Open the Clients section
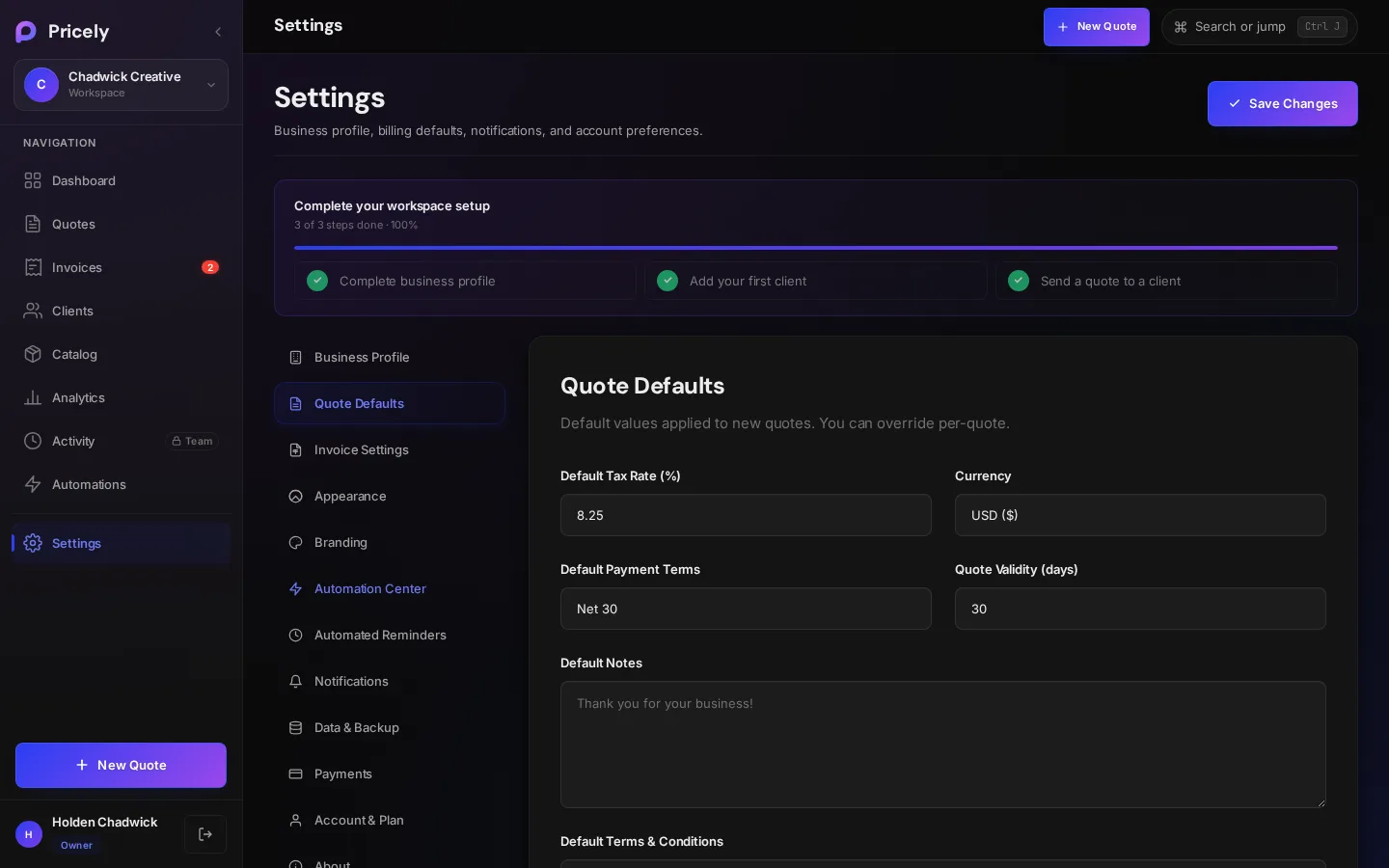The image size is (1389, 868). click(x=121, y=311)
